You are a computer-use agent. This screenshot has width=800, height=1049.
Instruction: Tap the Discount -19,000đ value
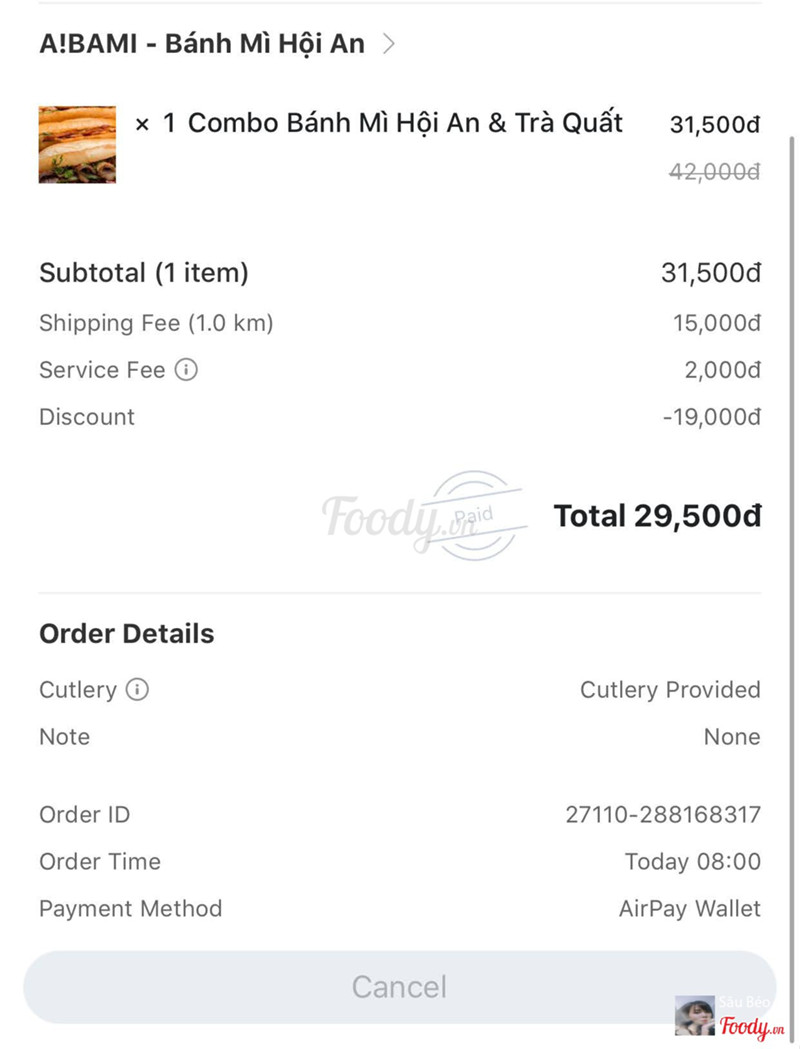[711, 417]
